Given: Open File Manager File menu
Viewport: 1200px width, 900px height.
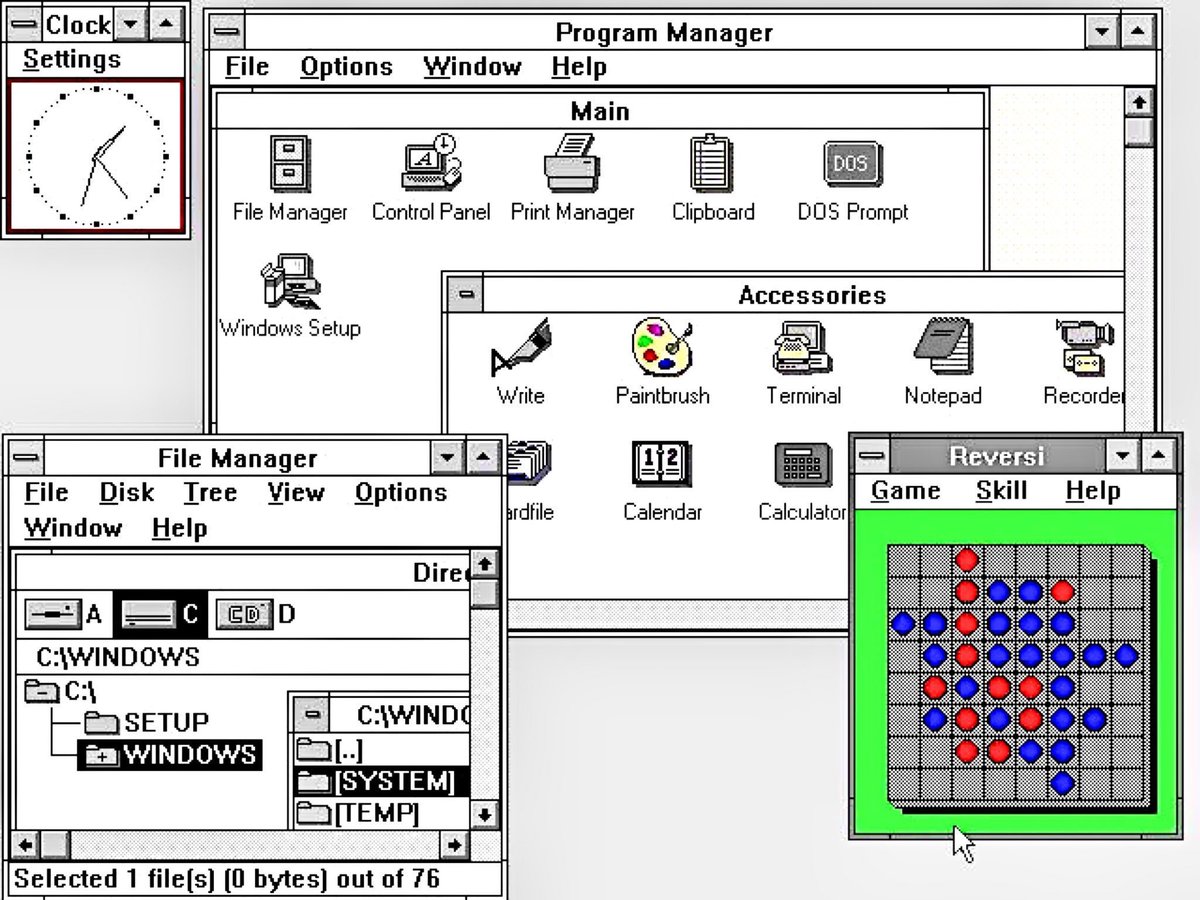Looking at the screenshot, I should point(46,493).
